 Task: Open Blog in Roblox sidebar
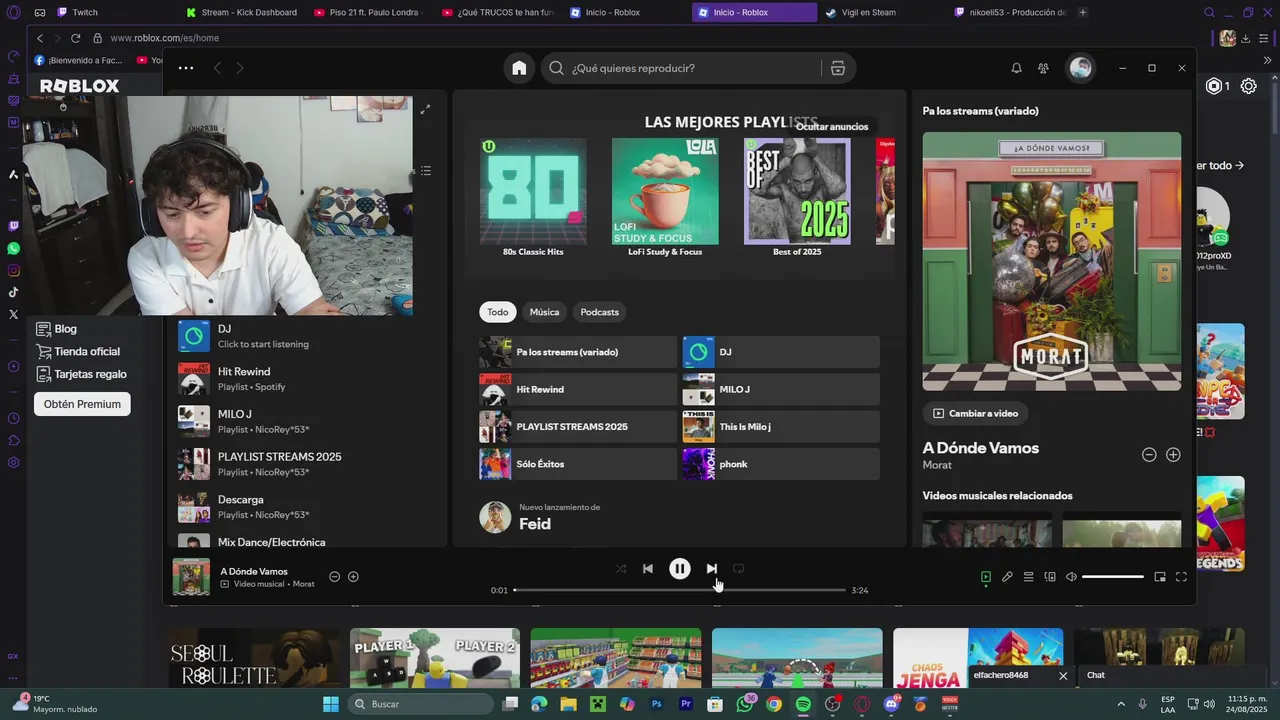click(x=57, y=329)
